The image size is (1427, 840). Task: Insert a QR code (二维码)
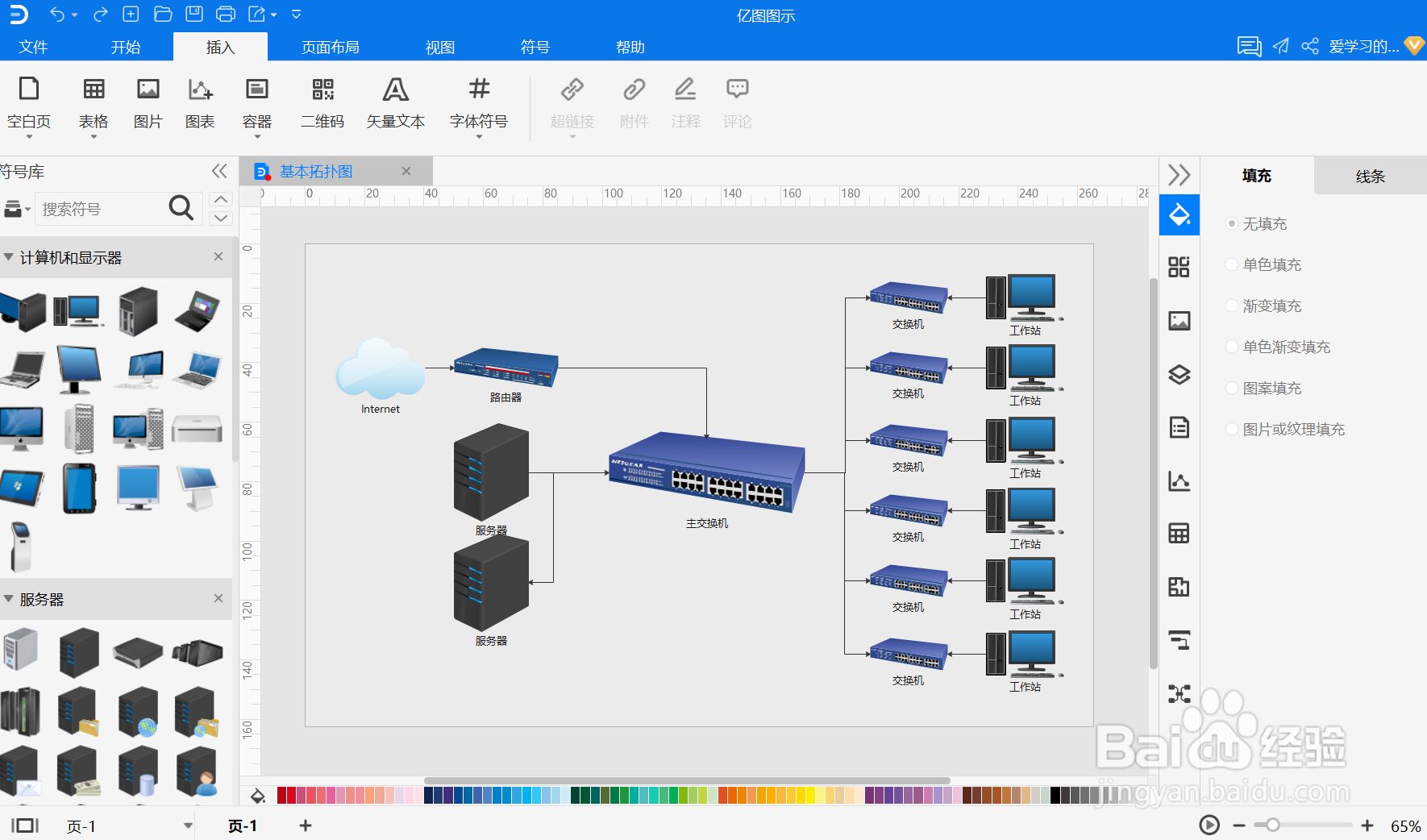click(x=322, y=103)
